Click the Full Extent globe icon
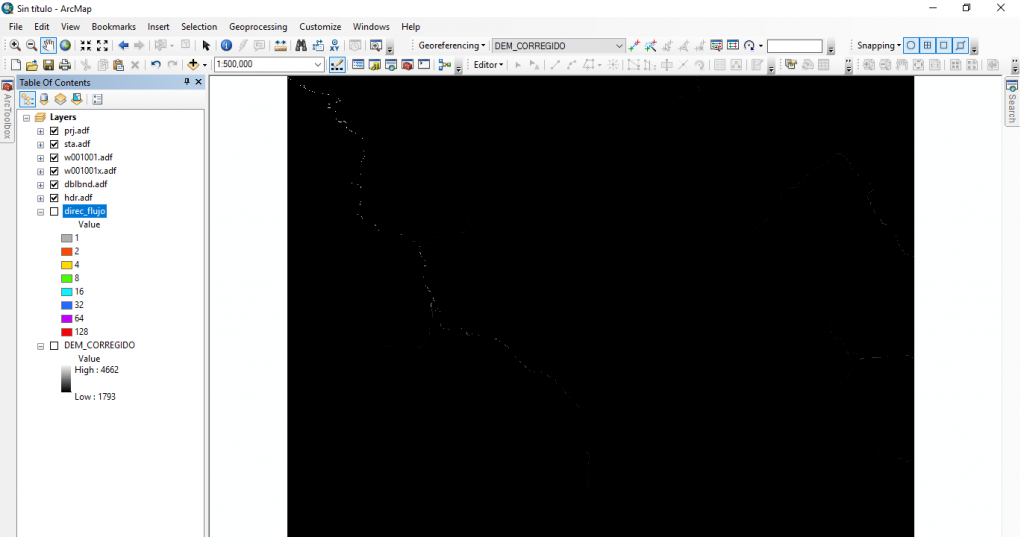The width and height of the screenshot is (1024, 537). click(x=65, y=46)
